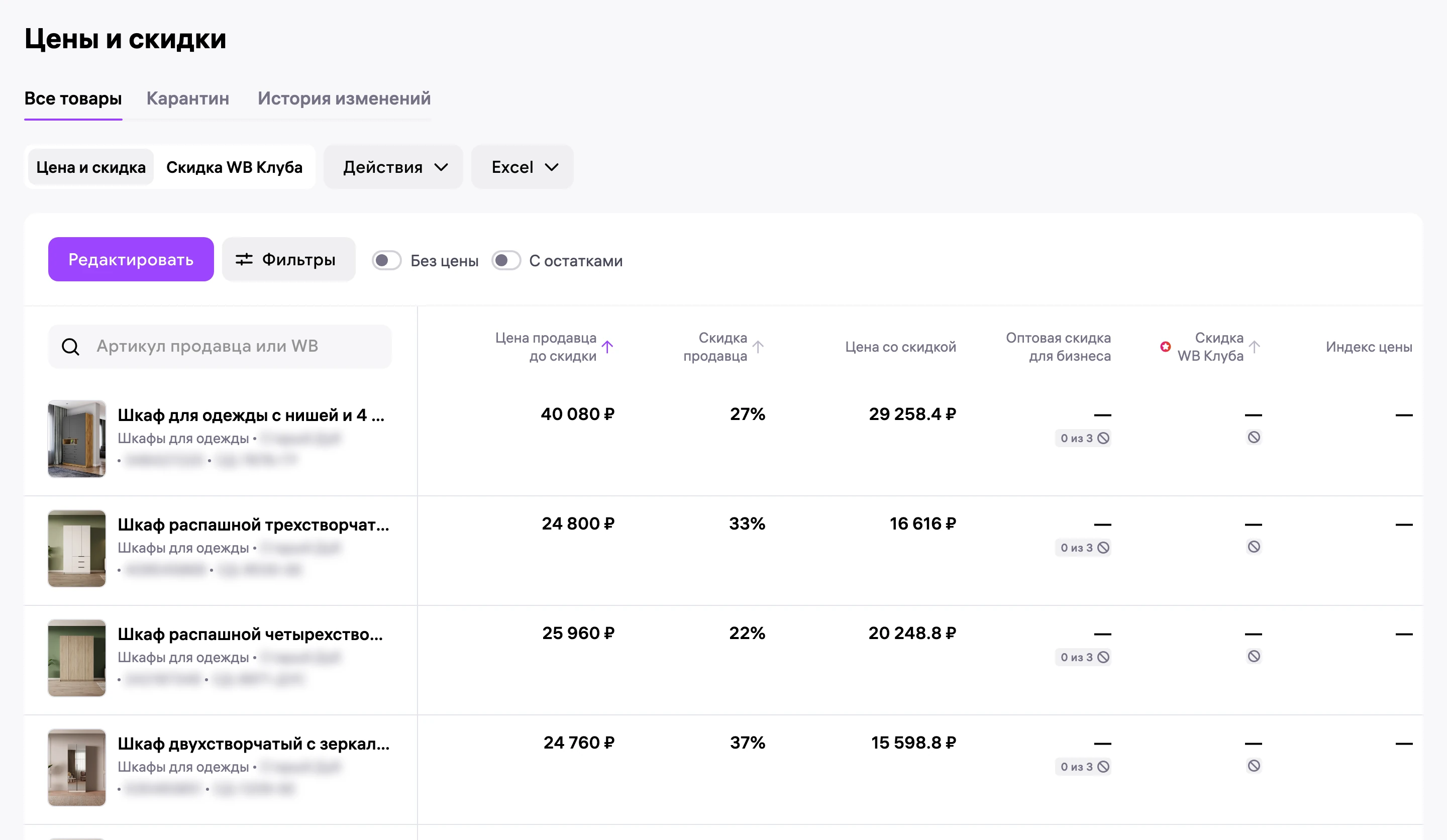Click discounted price '16 616 ₽'

click(x=923, y=523)
